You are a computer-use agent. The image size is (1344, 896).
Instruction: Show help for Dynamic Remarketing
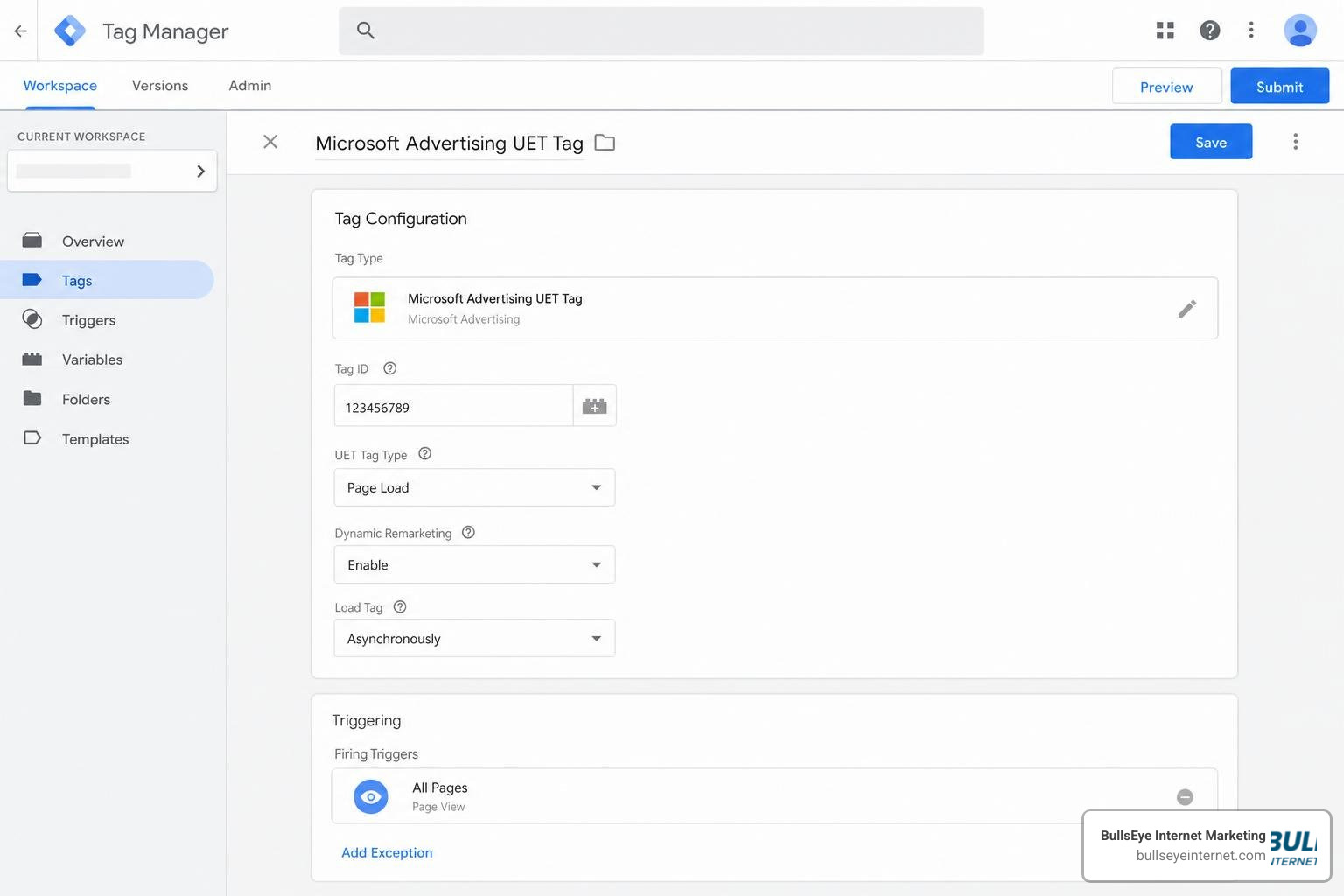click(x=468, y=533)
